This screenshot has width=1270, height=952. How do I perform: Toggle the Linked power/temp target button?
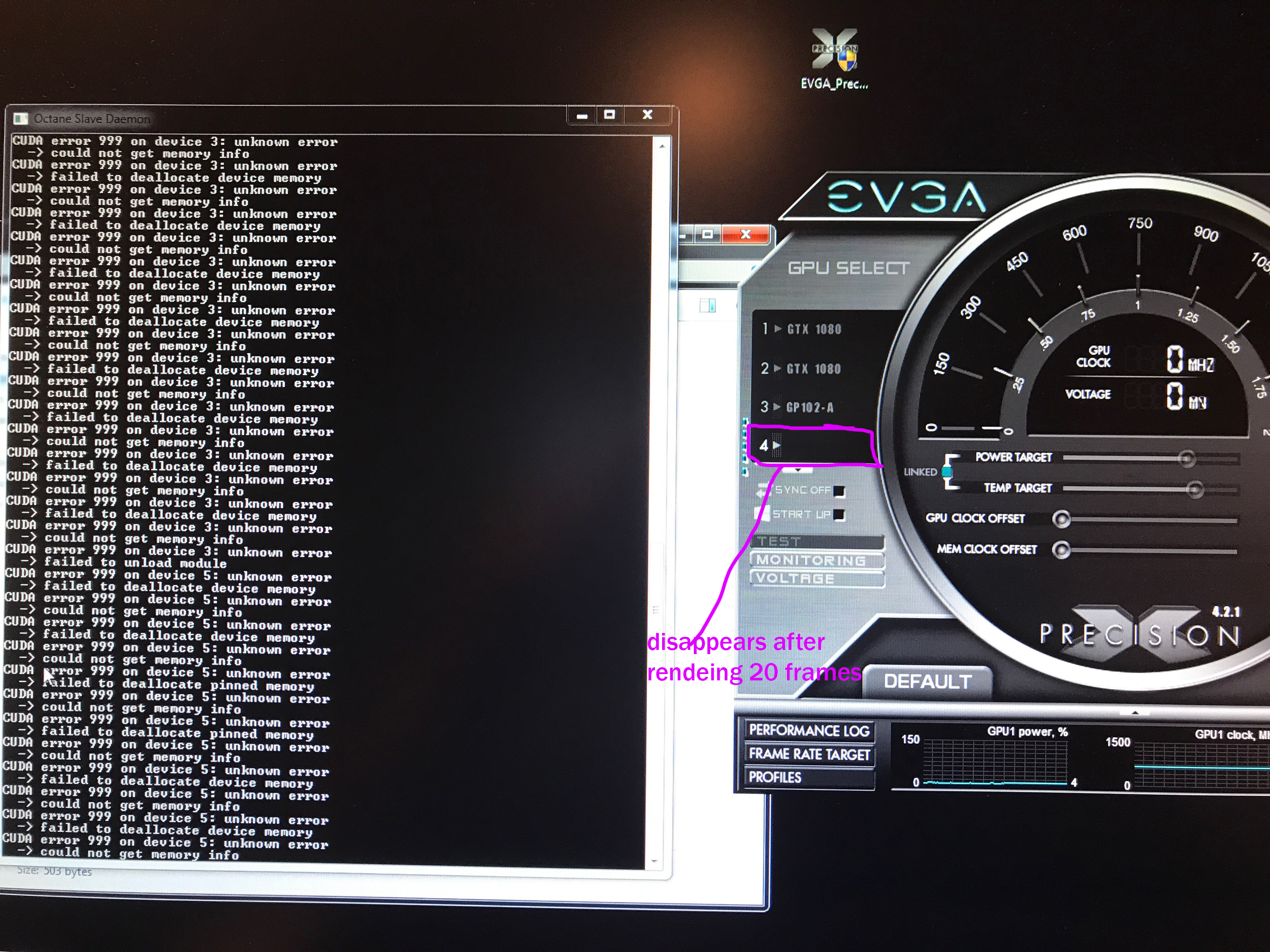pyautogui.click(x=946, y=472)
